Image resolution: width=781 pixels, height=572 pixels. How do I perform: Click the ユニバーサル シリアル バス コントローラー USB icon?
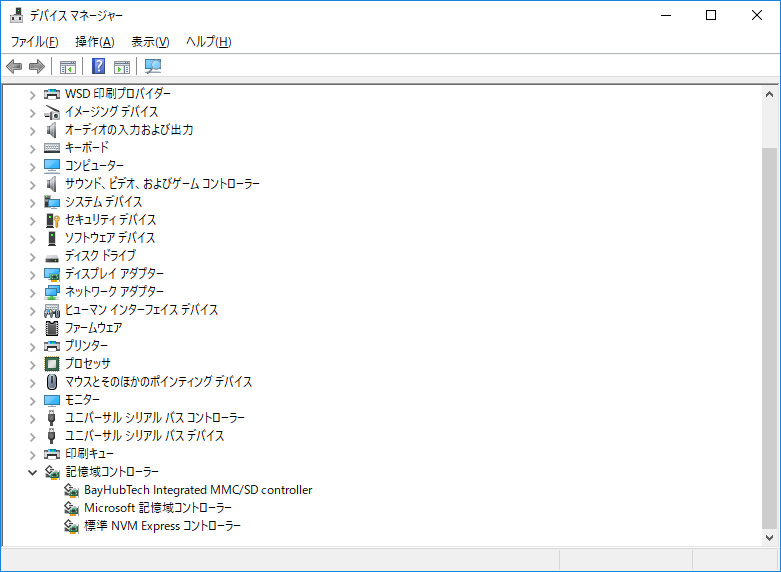pos(51,418)
